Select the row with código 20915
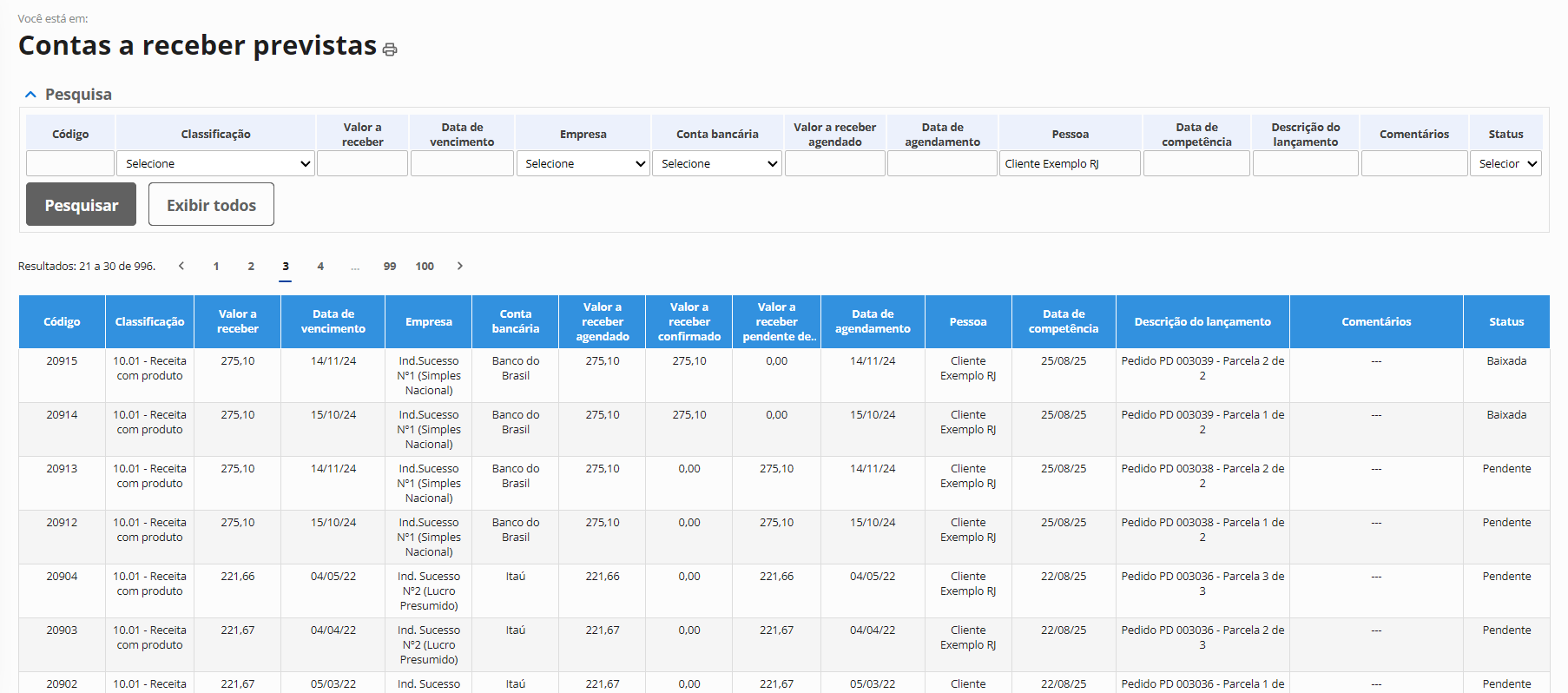This screenshot has width=1568, height=693. tap(62, 361)
